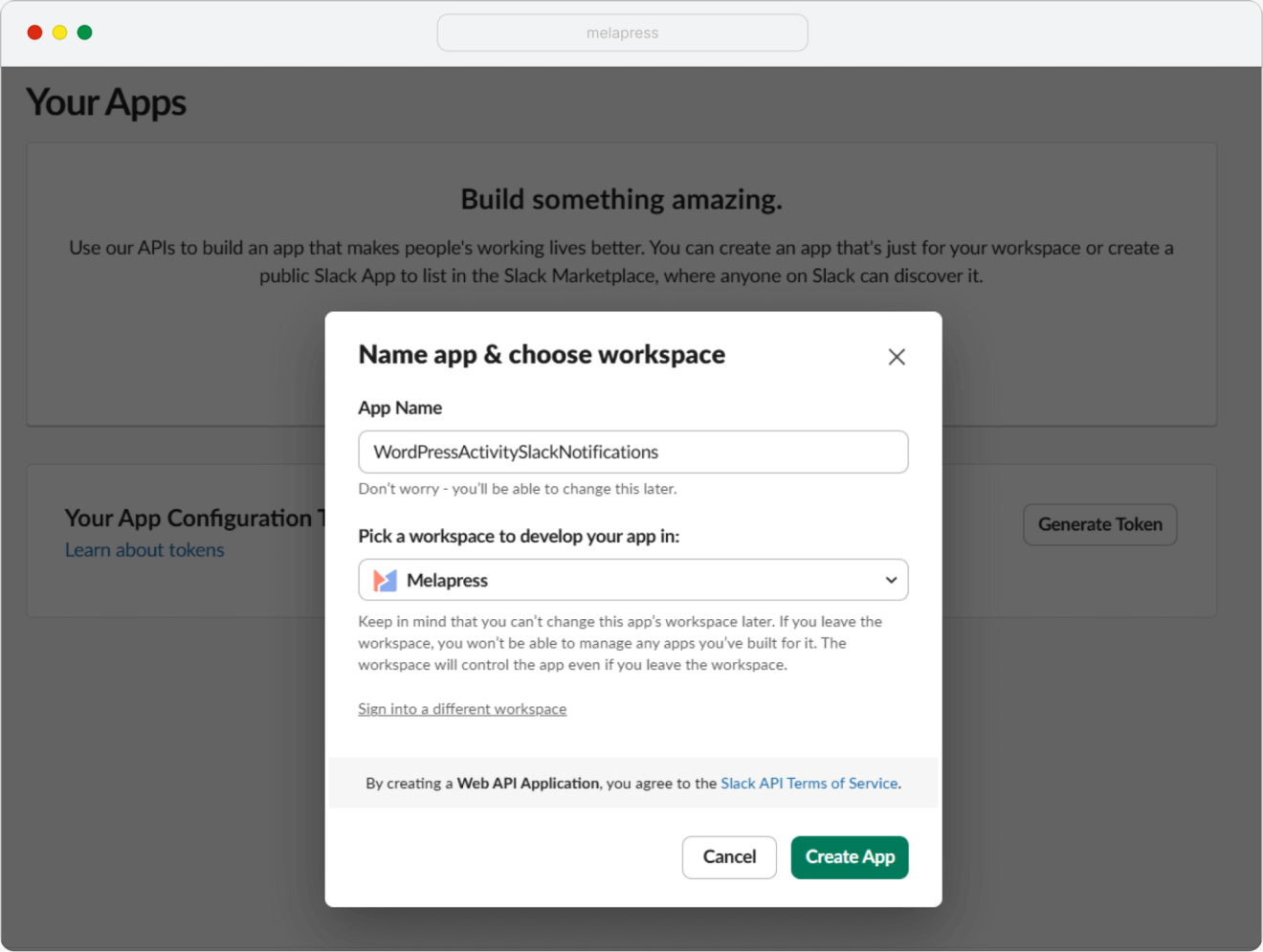1263x952 pixels.
Task: Click the 'Pick a workspace to develop your app in' label
Action: pyautogui.click(x=519, y=536)
